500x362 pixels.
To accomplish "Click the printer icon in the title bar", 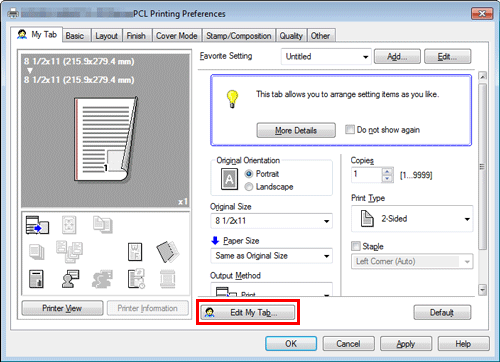I will pos(13,13).
